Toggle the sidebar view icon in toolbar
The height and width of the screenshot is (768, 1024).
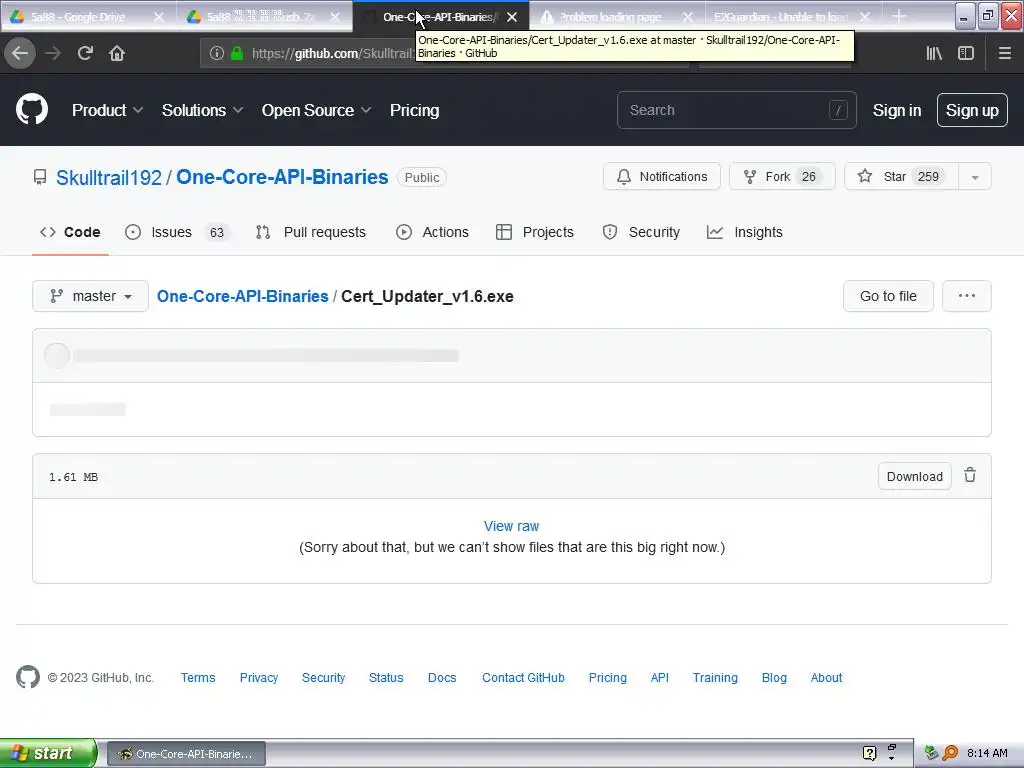[966, 53]
